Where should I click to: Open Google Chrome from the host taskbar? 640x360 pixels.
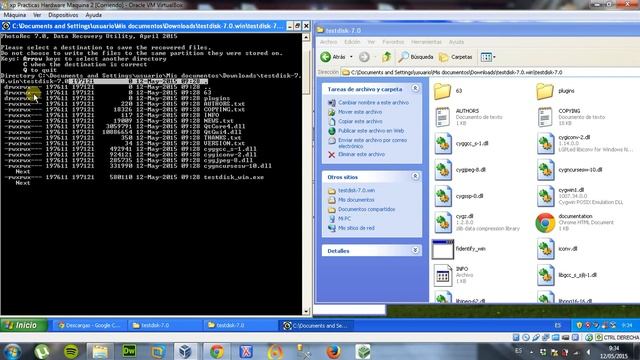tap(217, 351)
